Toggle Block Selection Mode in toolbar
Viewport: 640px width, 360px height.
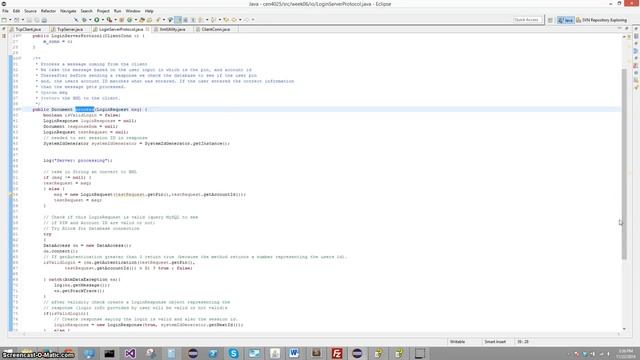click(x=185, y=20)
